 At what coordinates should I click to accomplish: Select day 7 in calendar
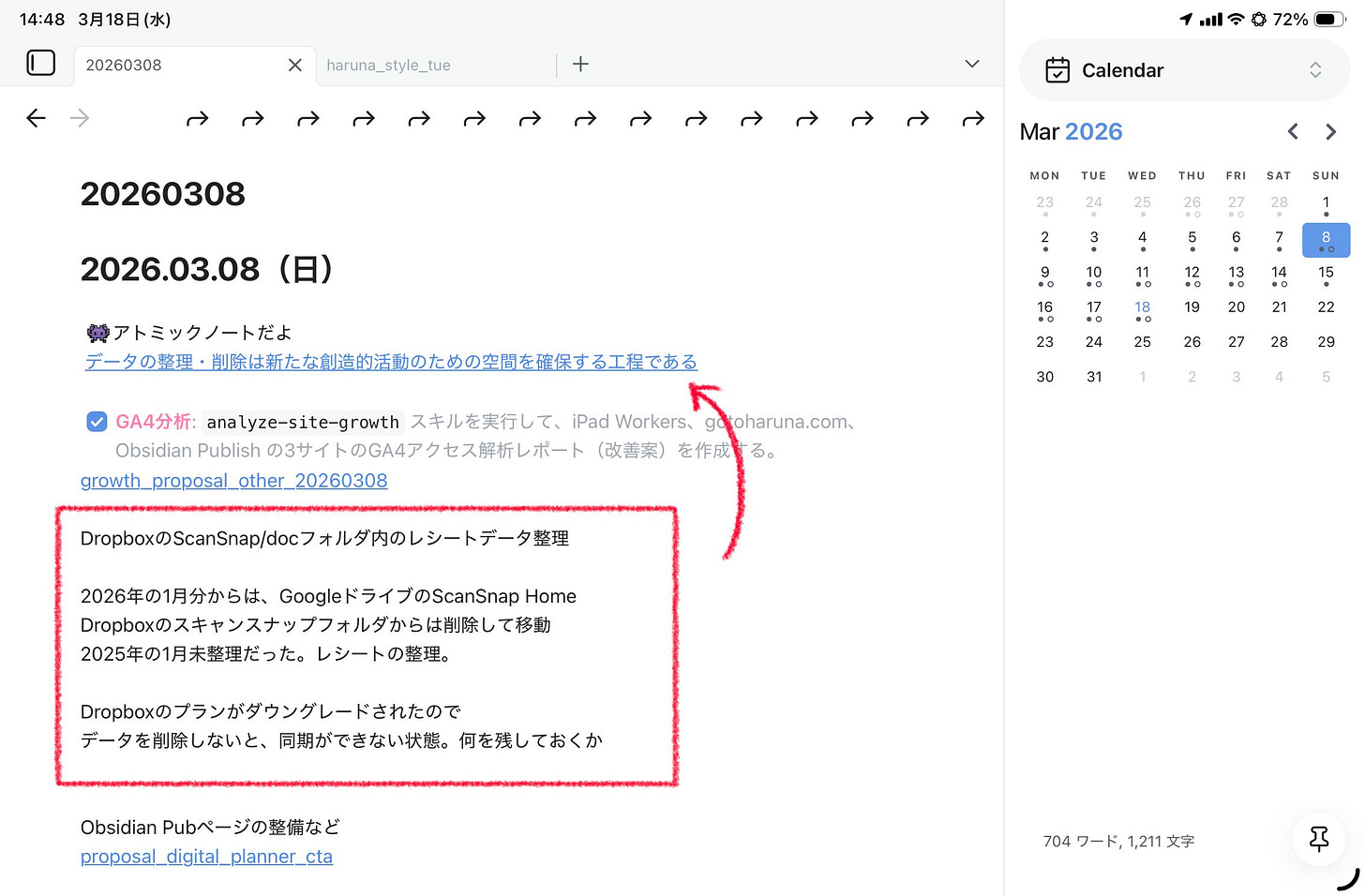[1279, 240]
